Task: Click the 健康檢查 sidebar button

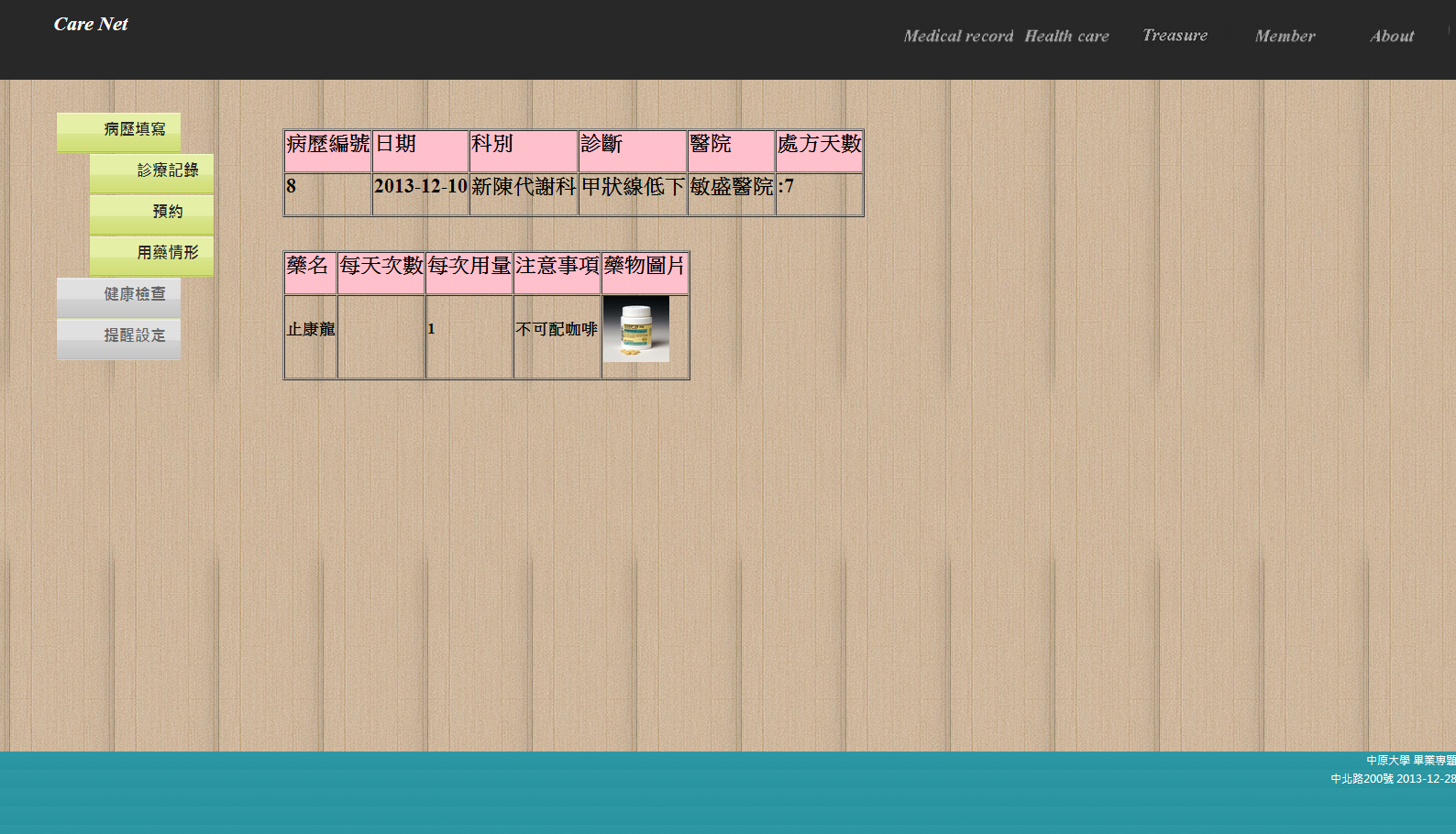Action: pos(119,295)
